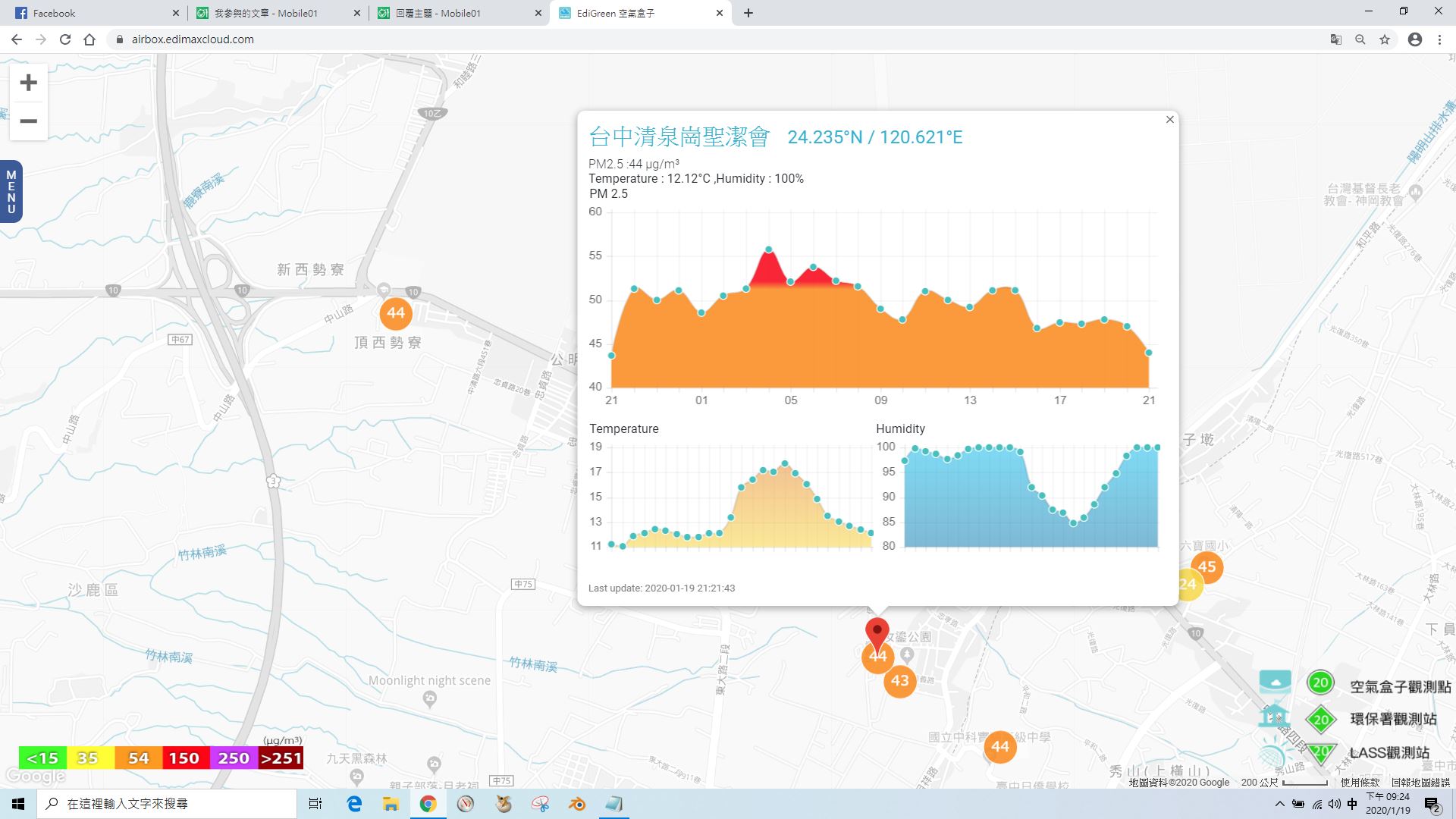Open the volume control in tray
Image resolution: width=1456 pixels, height=819 pixels.
point(1335,804)
